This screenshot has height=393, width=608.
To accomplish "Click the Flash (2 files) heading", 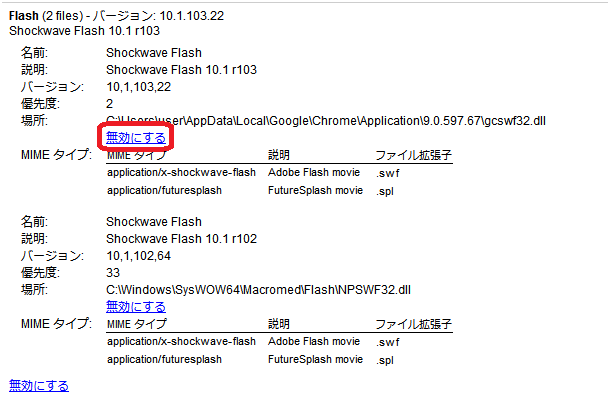I will click(x=116, y=16).
